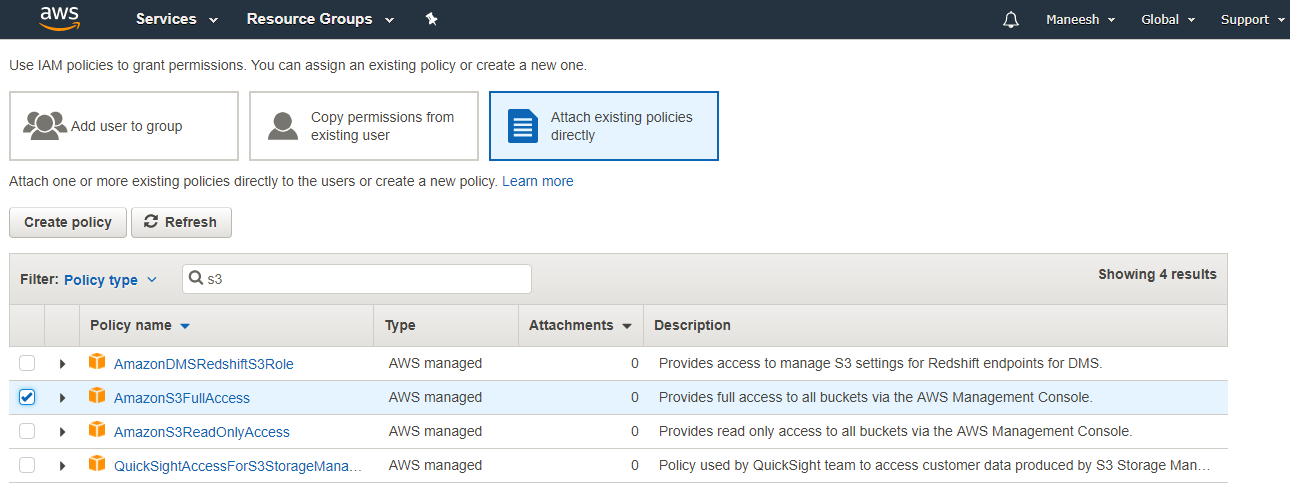Open AmazonS3FullAccess policy link
Viewport: 1290px width, 493px height.
(x=182, y=398)
